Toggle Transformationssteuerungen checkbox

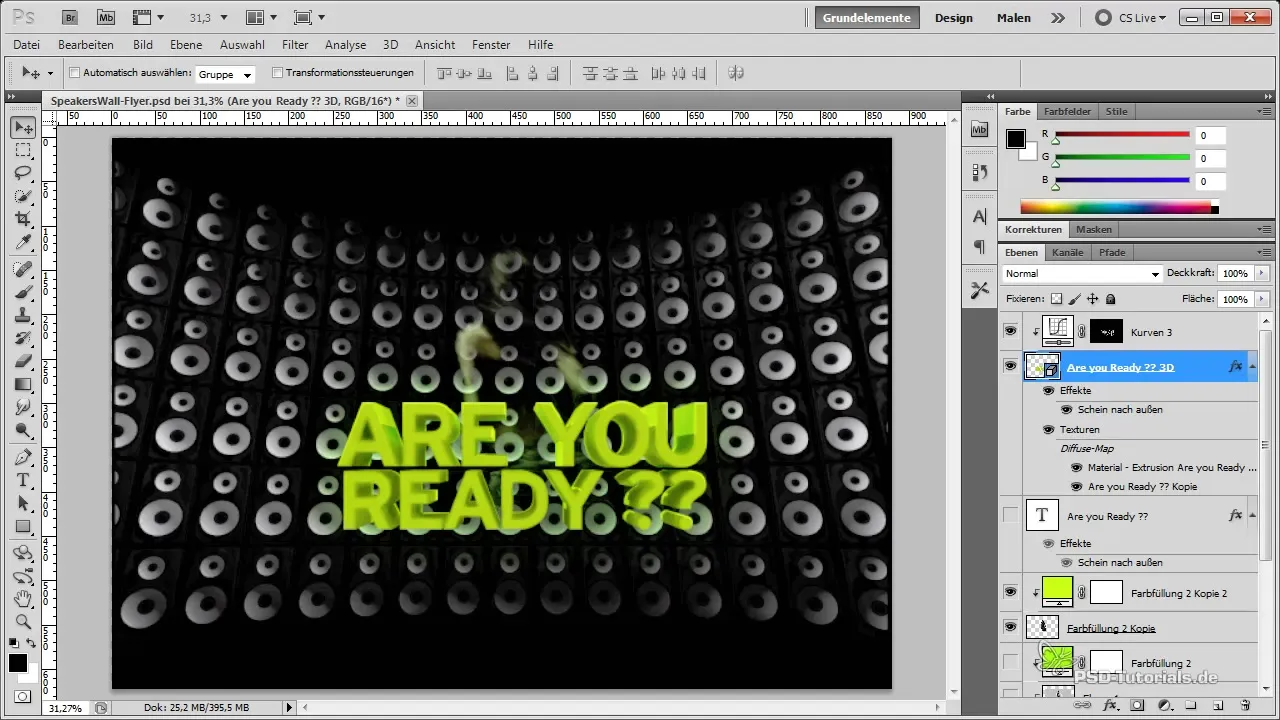coord(277,73)
